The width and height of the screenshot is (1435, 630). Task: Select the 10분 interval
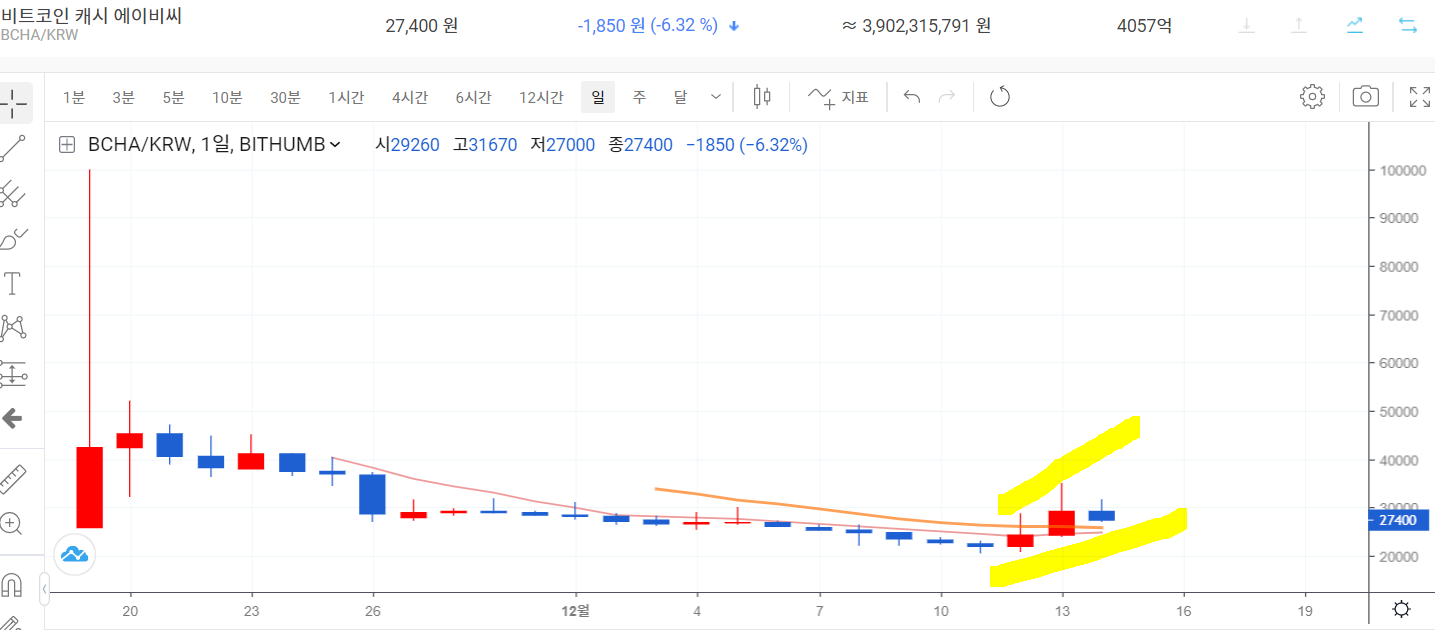227,97
